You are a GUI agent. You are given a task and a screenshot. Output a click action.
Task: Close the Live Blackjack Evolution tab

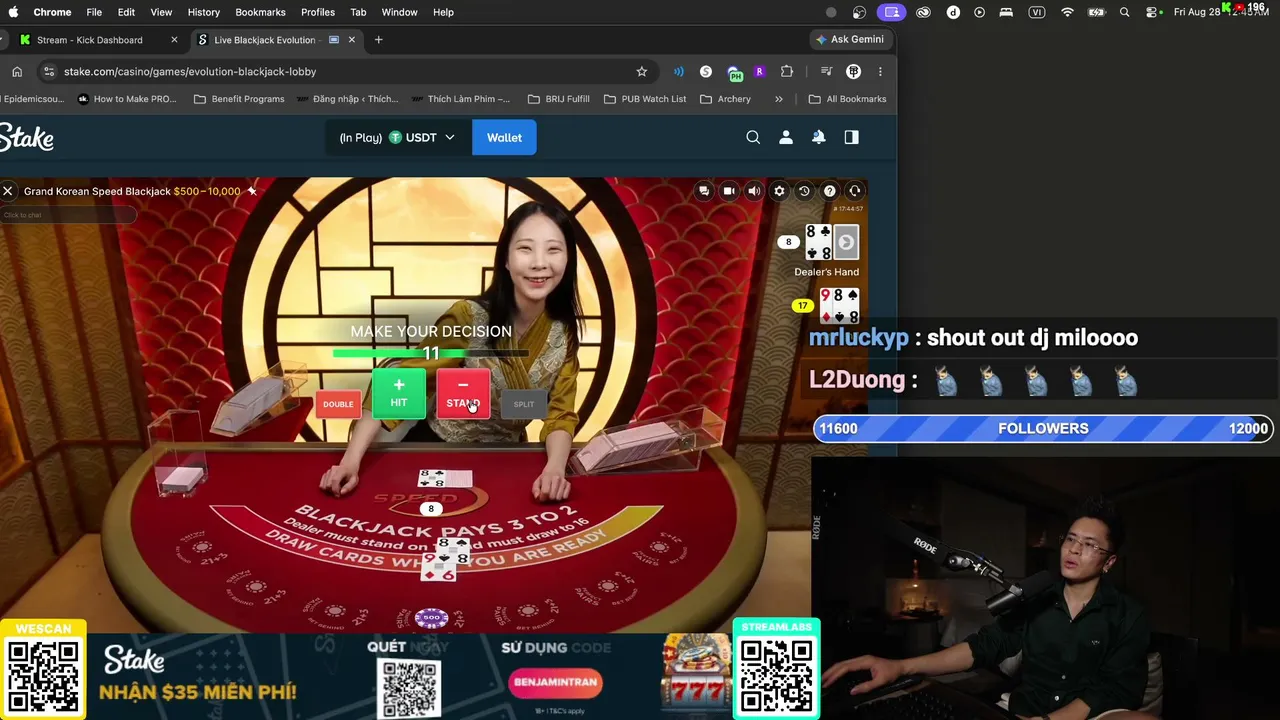point(351,40)
